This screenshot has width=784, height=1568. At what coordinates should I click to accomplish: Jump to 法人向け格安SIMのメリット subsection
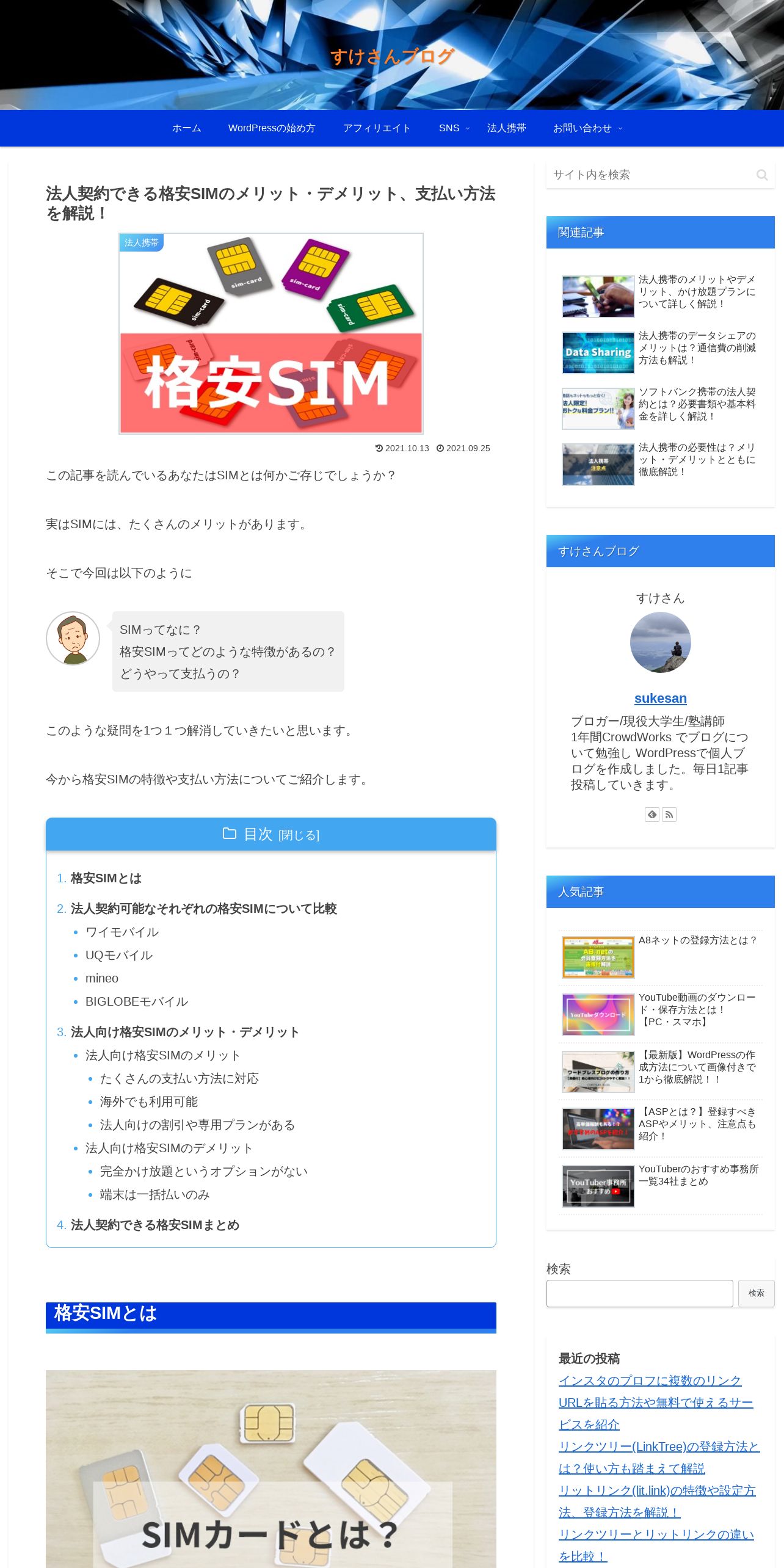[x=163, y=1055]
